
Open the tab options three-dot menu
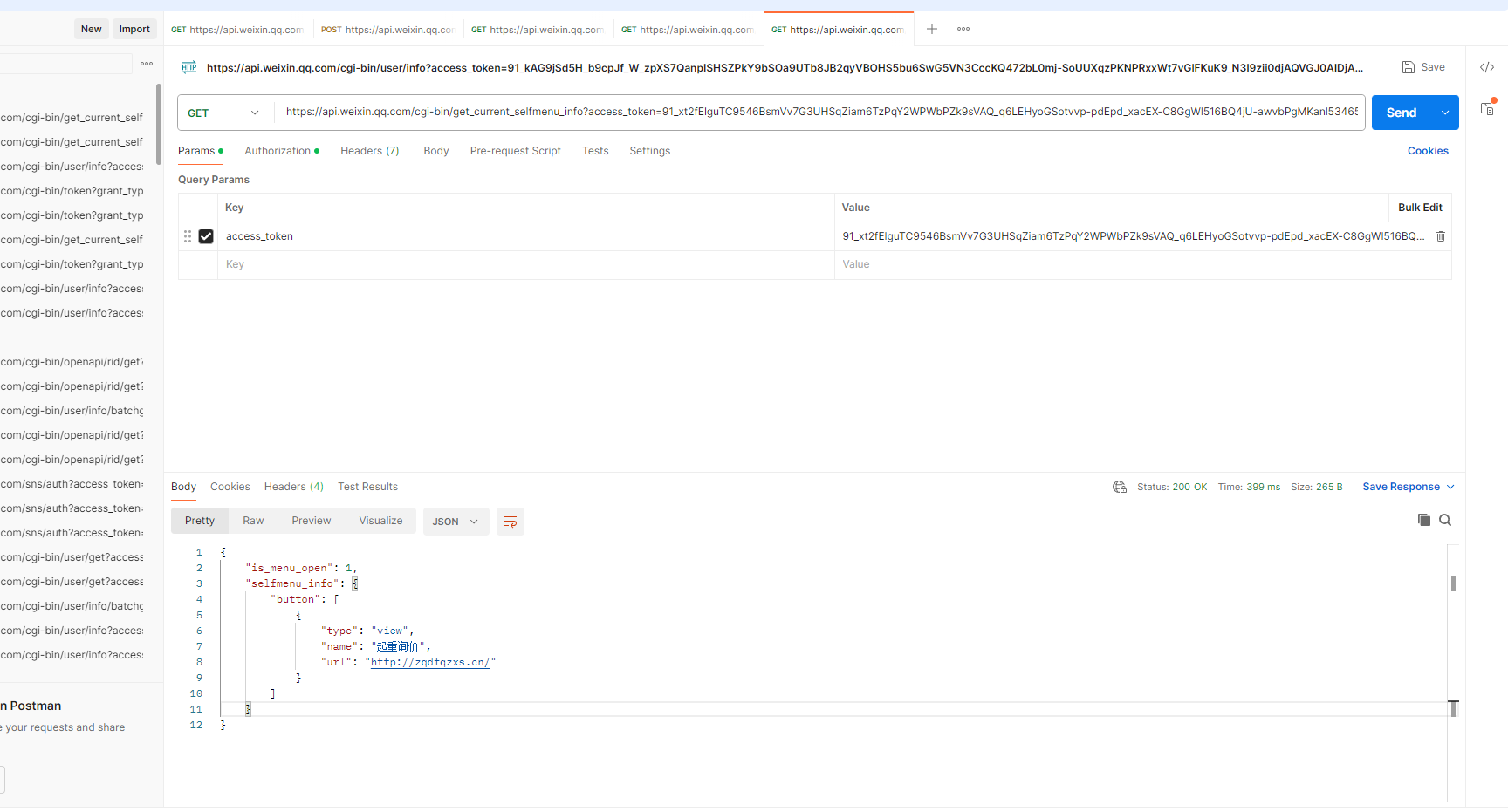963,29
